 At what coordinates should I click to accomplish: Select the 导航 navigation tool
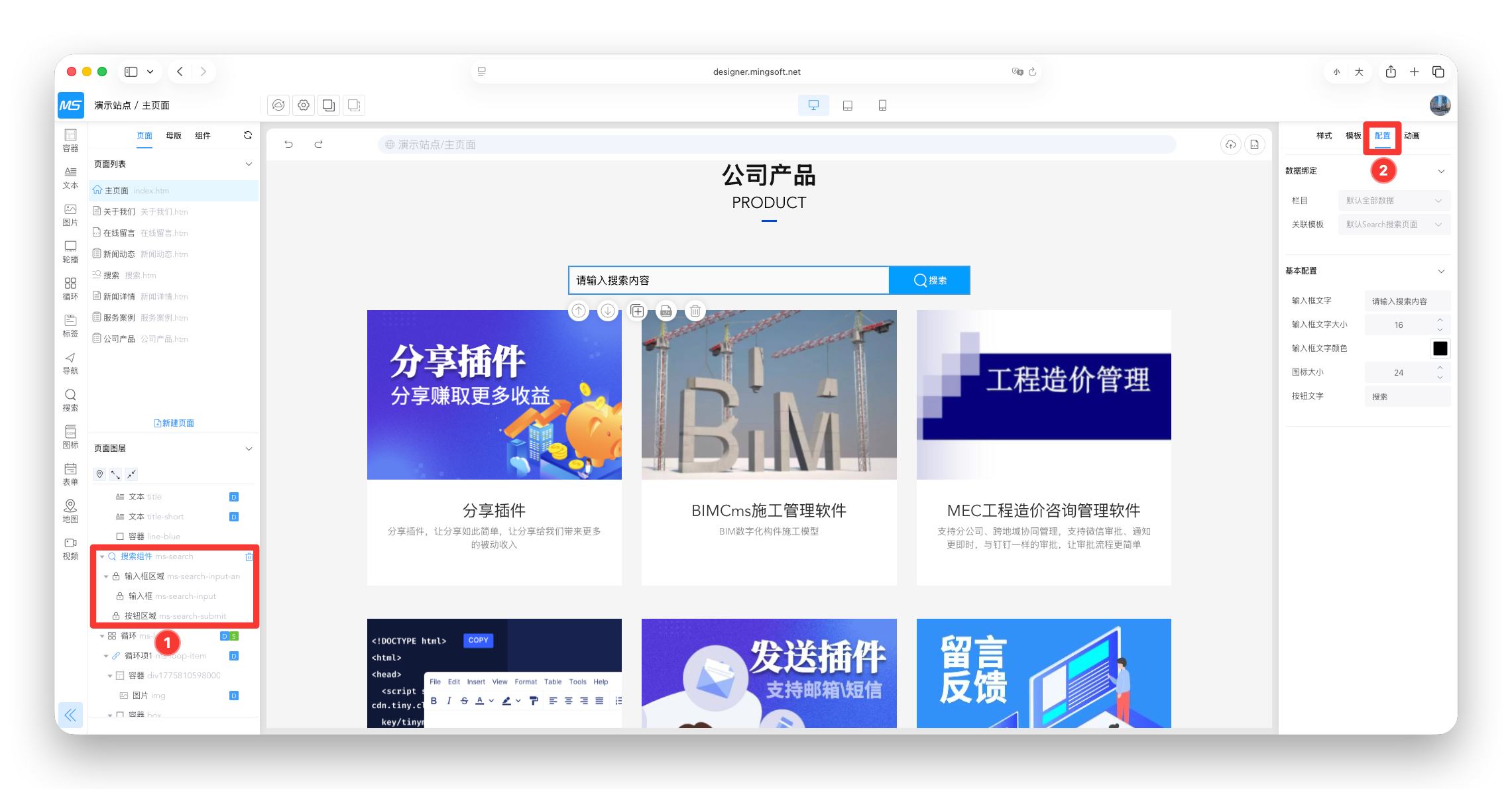point(70,363)
